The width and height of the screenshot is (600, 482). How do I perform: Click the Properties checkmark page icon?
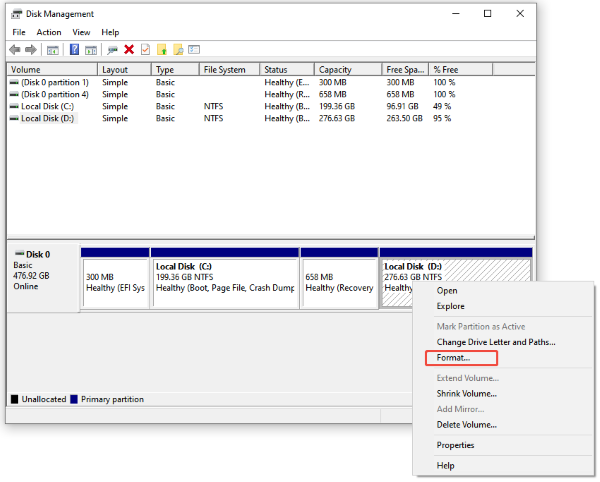click(x=145, y=50)
